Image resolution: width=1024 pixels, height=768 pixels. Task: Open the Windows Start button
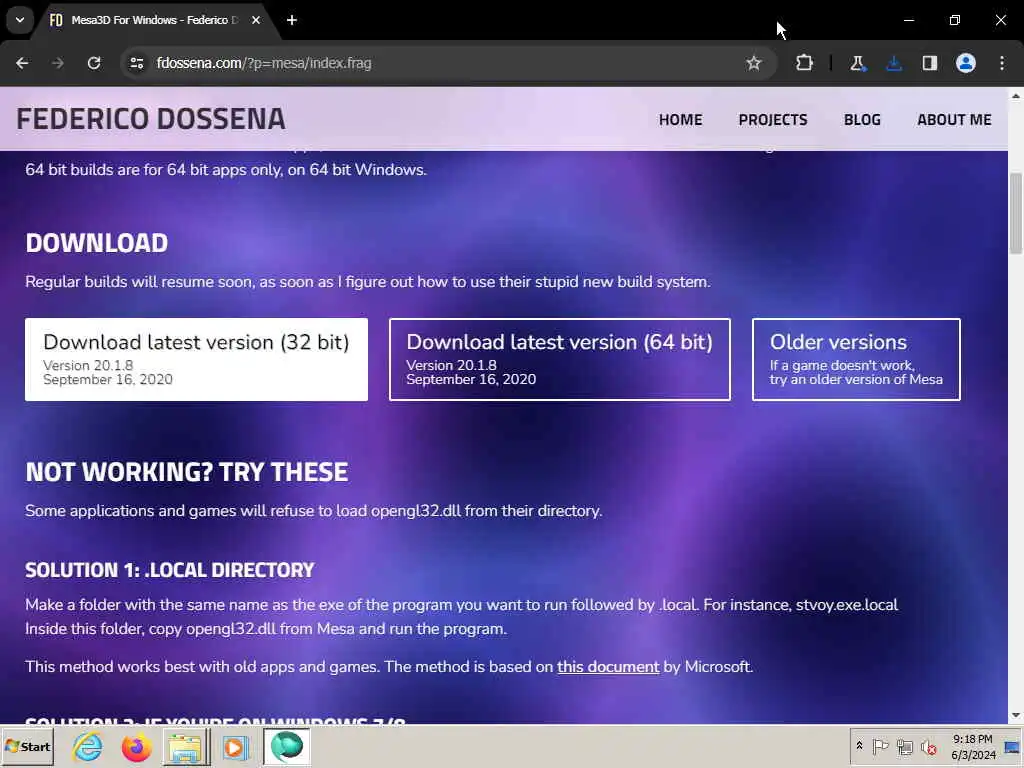(27, 746)
